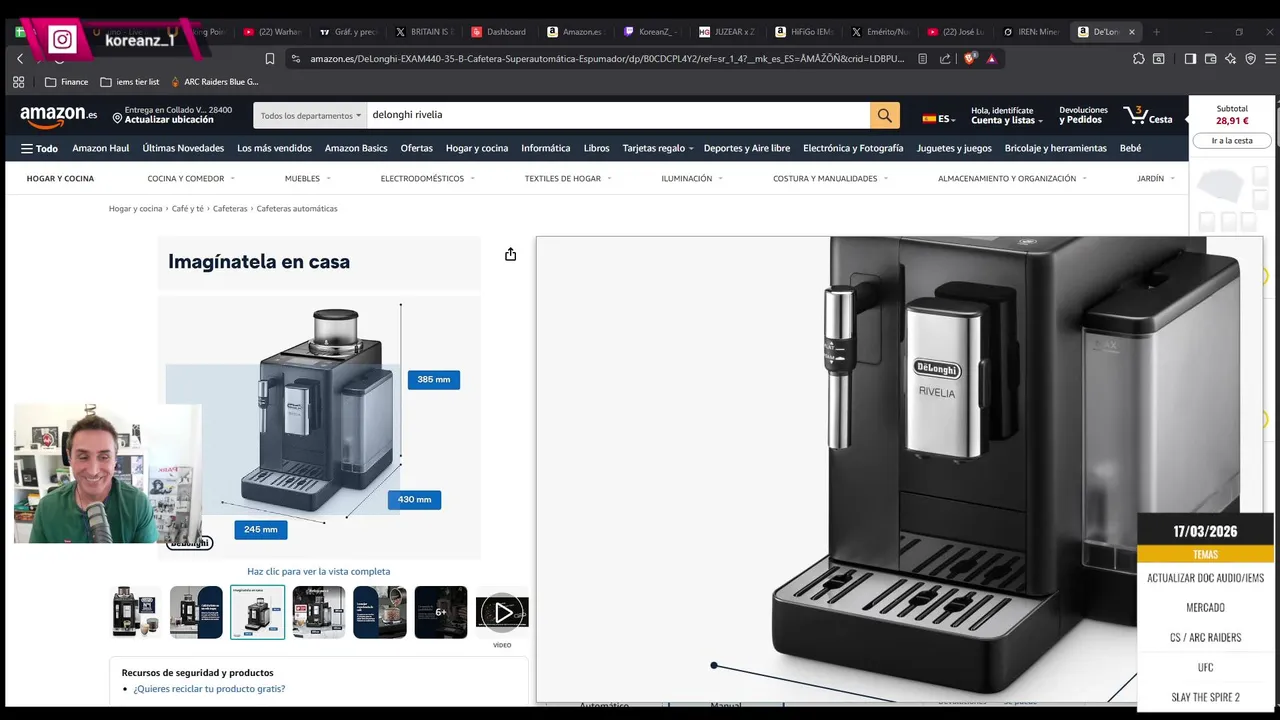Click the share icon next to Imagínatela en casa
Screen dimensions: 1280x720
point(510,254)
